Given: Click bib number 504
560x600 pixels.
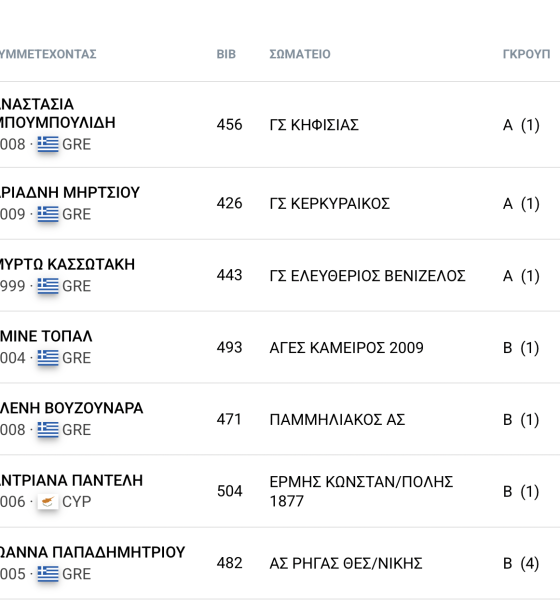Looking at the screenshot, I should click(229, 491).
